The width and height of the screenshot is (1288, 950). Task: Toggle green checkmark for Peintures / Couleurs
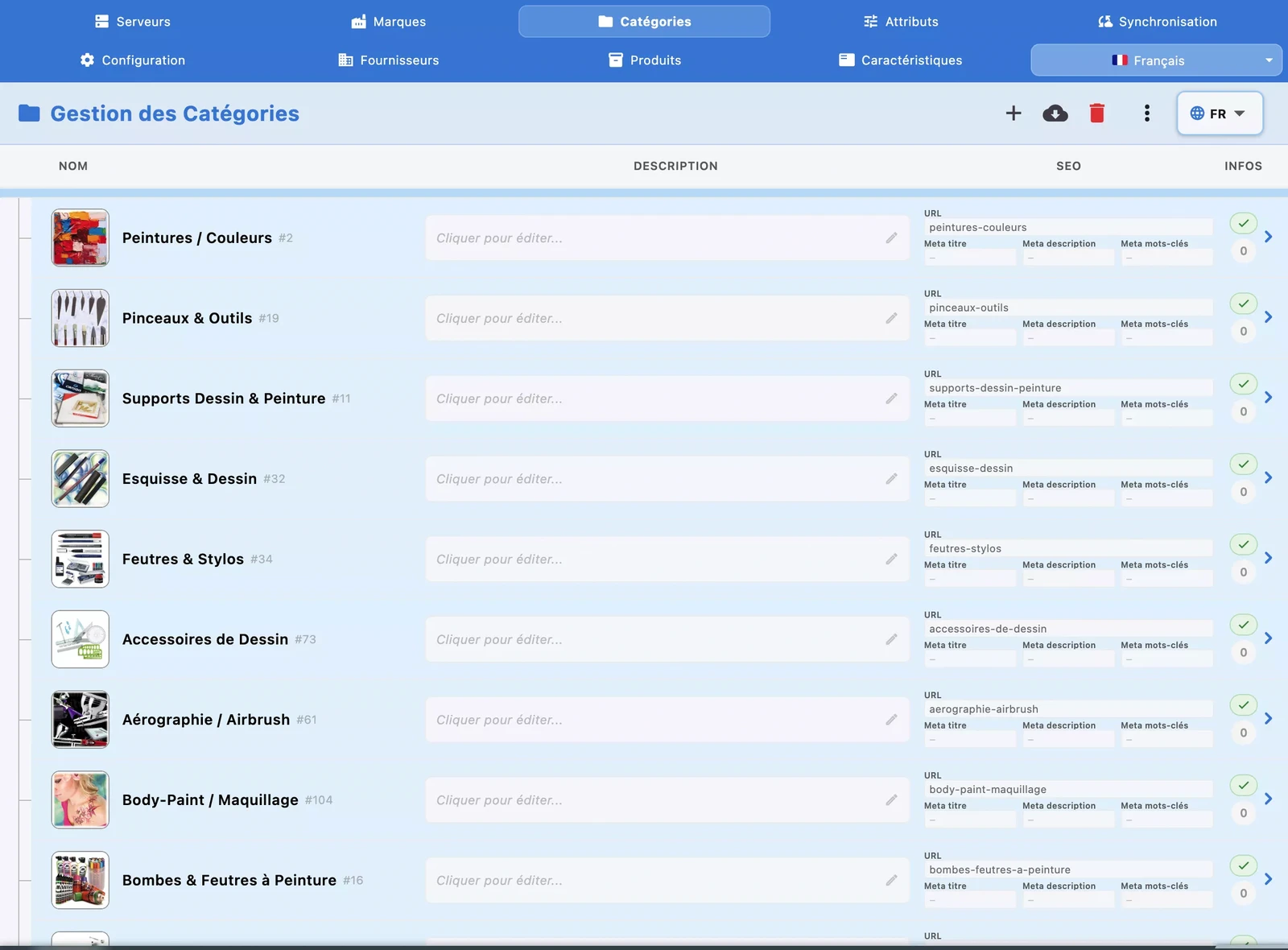pos(1243,224)
